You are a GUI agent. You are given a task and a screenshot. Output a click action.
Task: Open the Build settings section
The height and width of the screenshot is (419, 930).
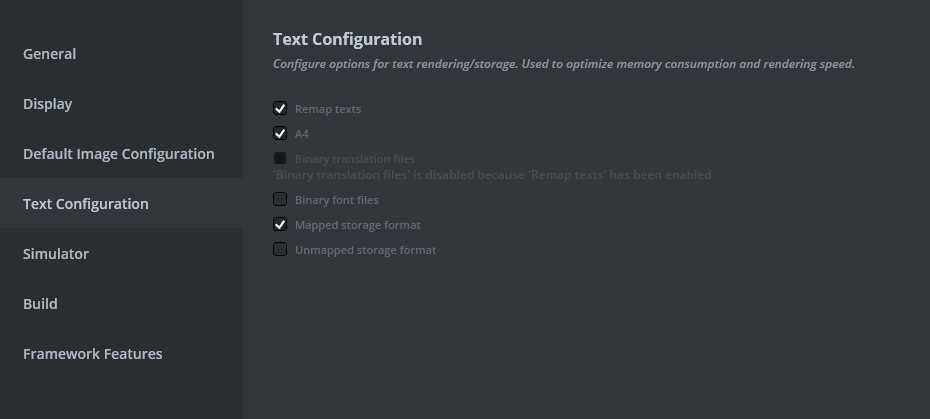[40, 304]
